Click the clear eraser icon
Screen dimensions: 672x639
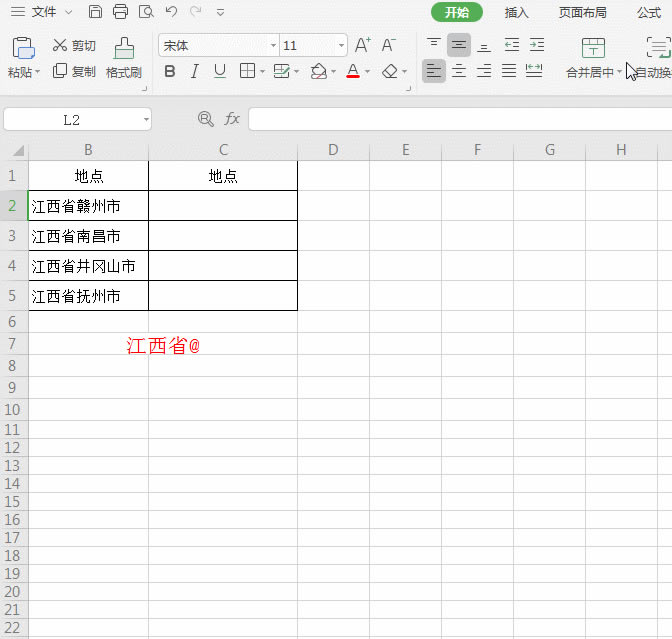(x=390, y=71)
